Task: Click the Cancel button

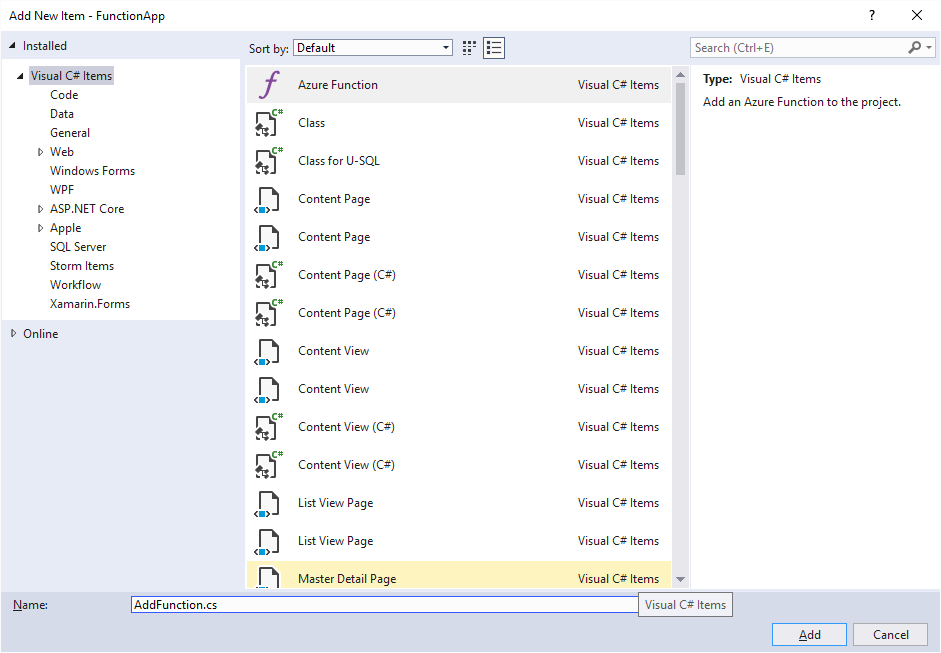Action: click(x=891, y=635)
